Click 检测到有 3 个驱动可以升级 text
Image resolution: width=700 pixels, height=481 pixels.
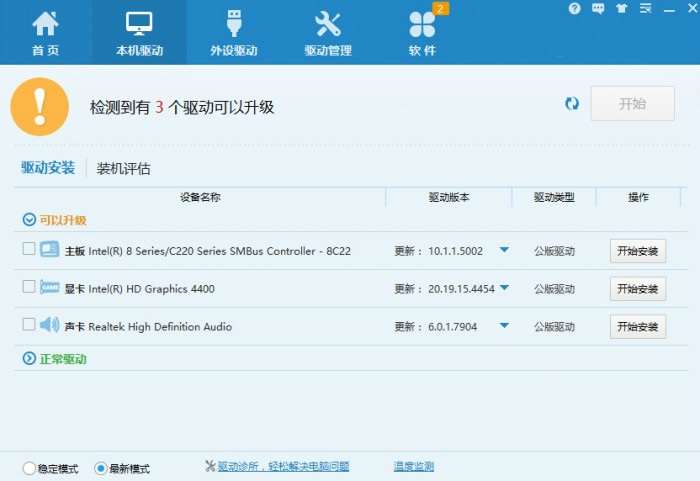pyautogui.click(x=182, y=107)
